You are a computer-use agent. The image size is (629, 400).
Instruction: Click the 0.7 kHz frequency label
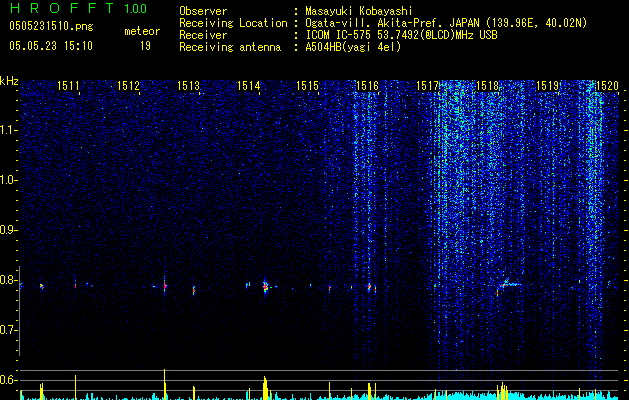coord(9,330)
